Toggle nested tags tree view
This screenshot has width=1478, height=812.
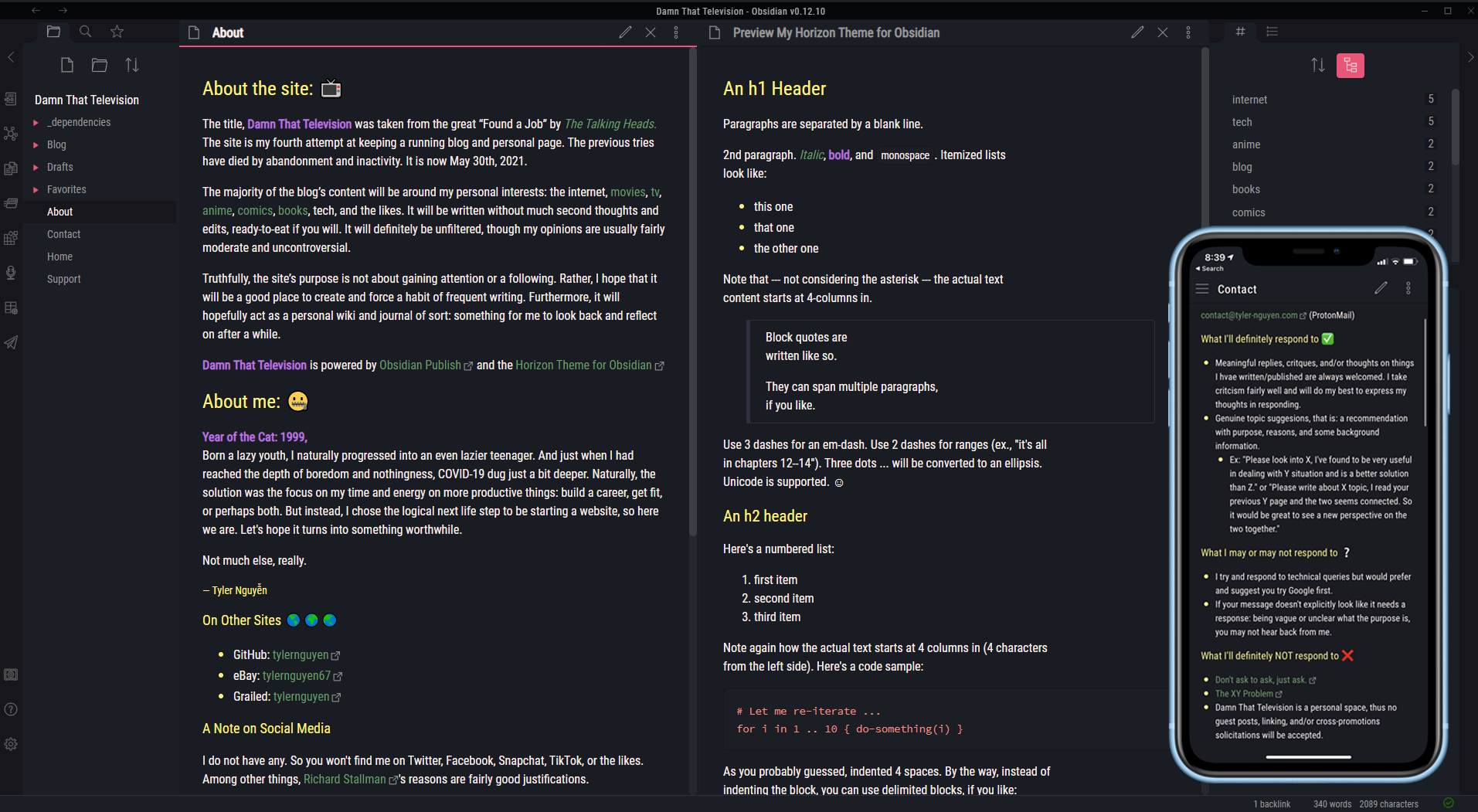coord(1351,66)
